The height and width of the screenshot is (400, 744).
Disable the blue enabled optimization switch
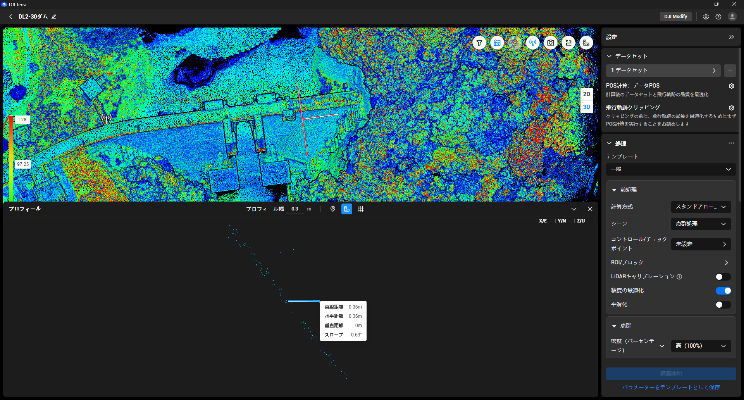coord(723,290)
